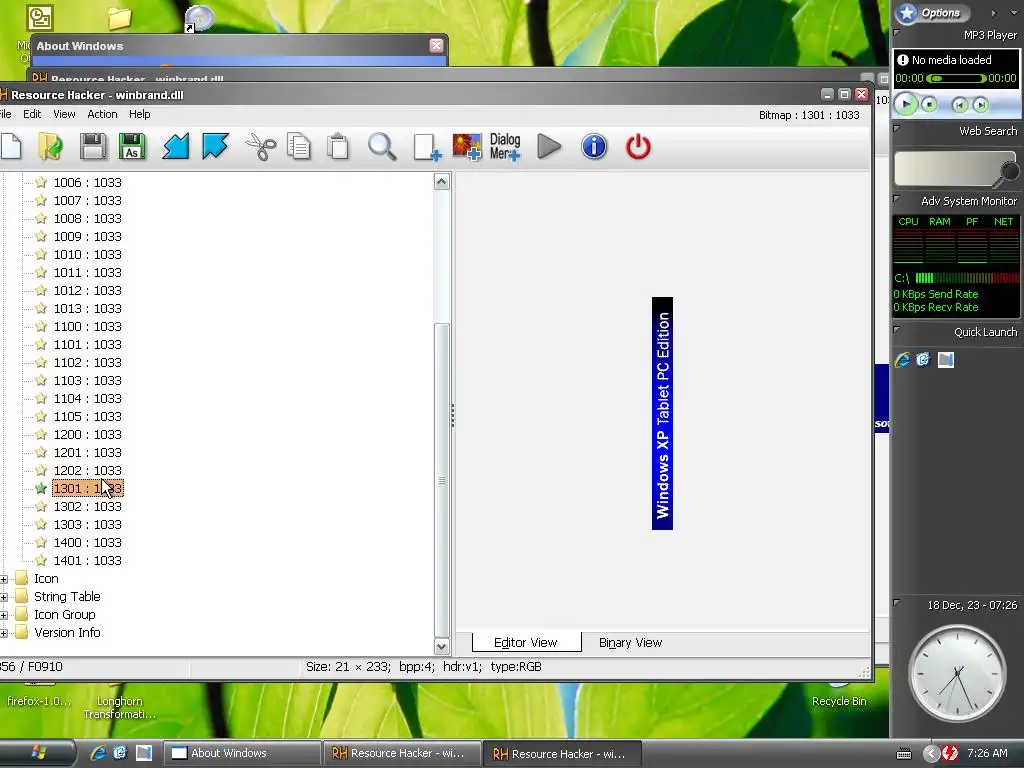The image size is (1024, 768).
Task: Click Show Desktop icon in sidebar Quick Launch
Action: (x=946, y=360)
